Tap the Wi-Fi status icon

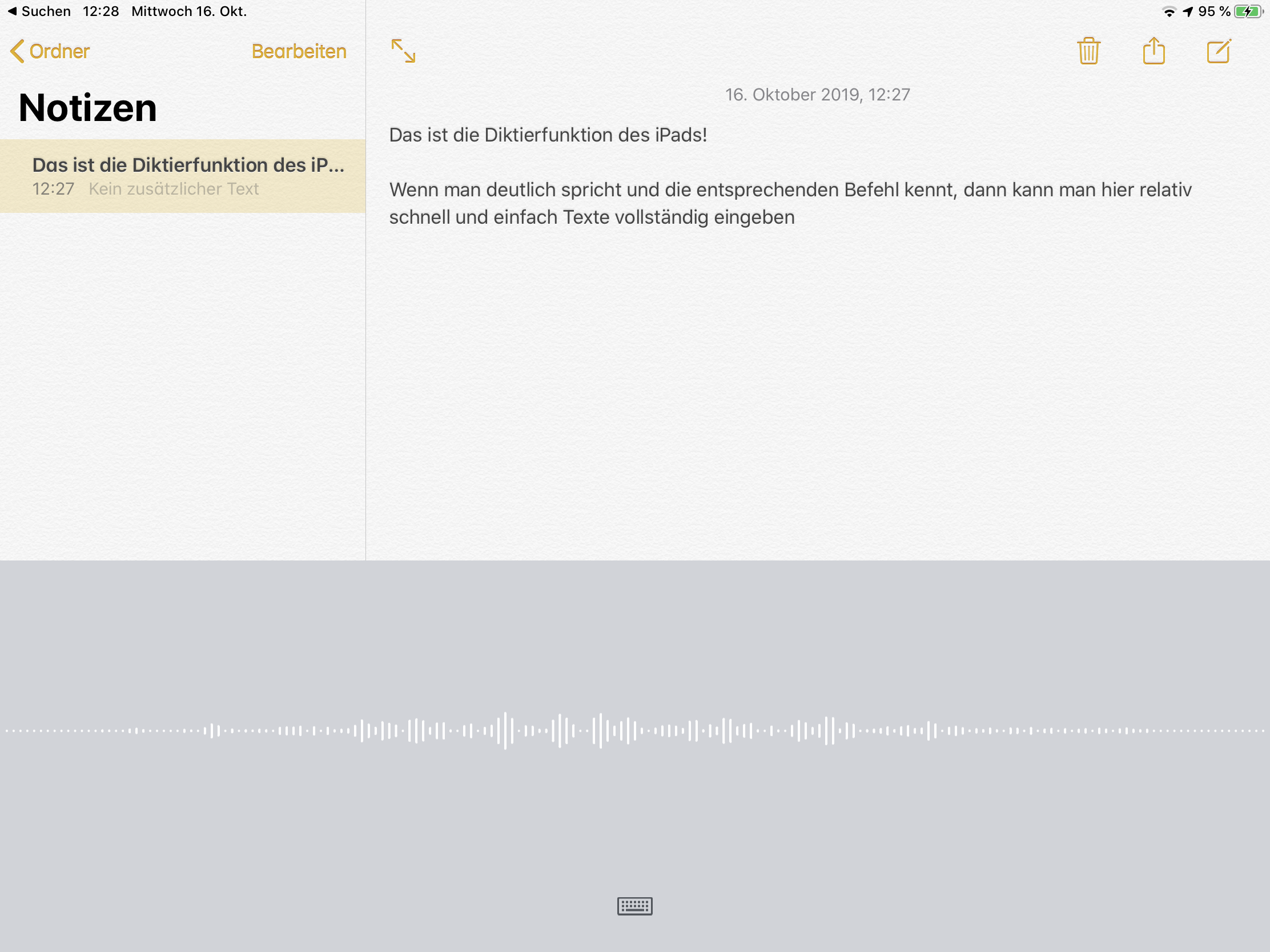(x=1169, y=11)
